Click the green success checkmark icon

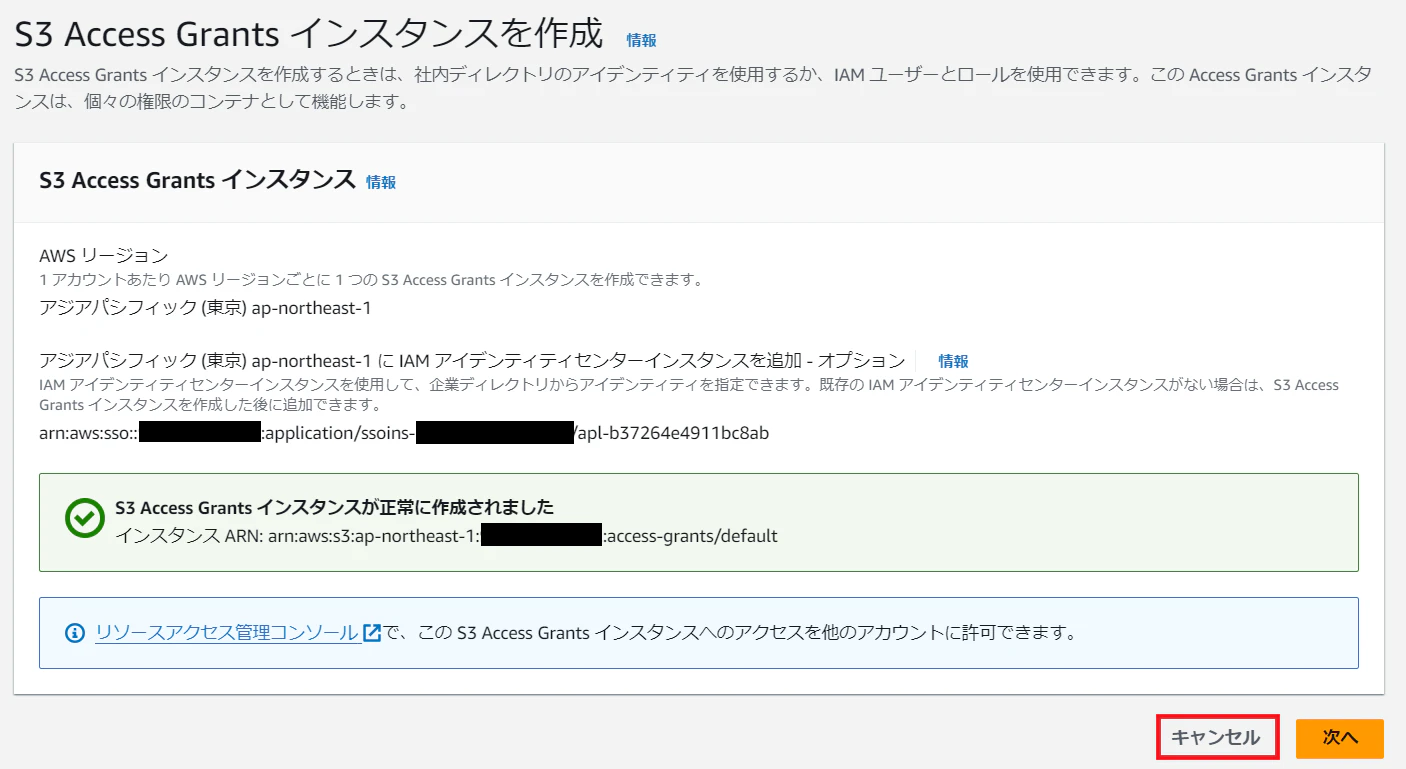tap(84, 518)
